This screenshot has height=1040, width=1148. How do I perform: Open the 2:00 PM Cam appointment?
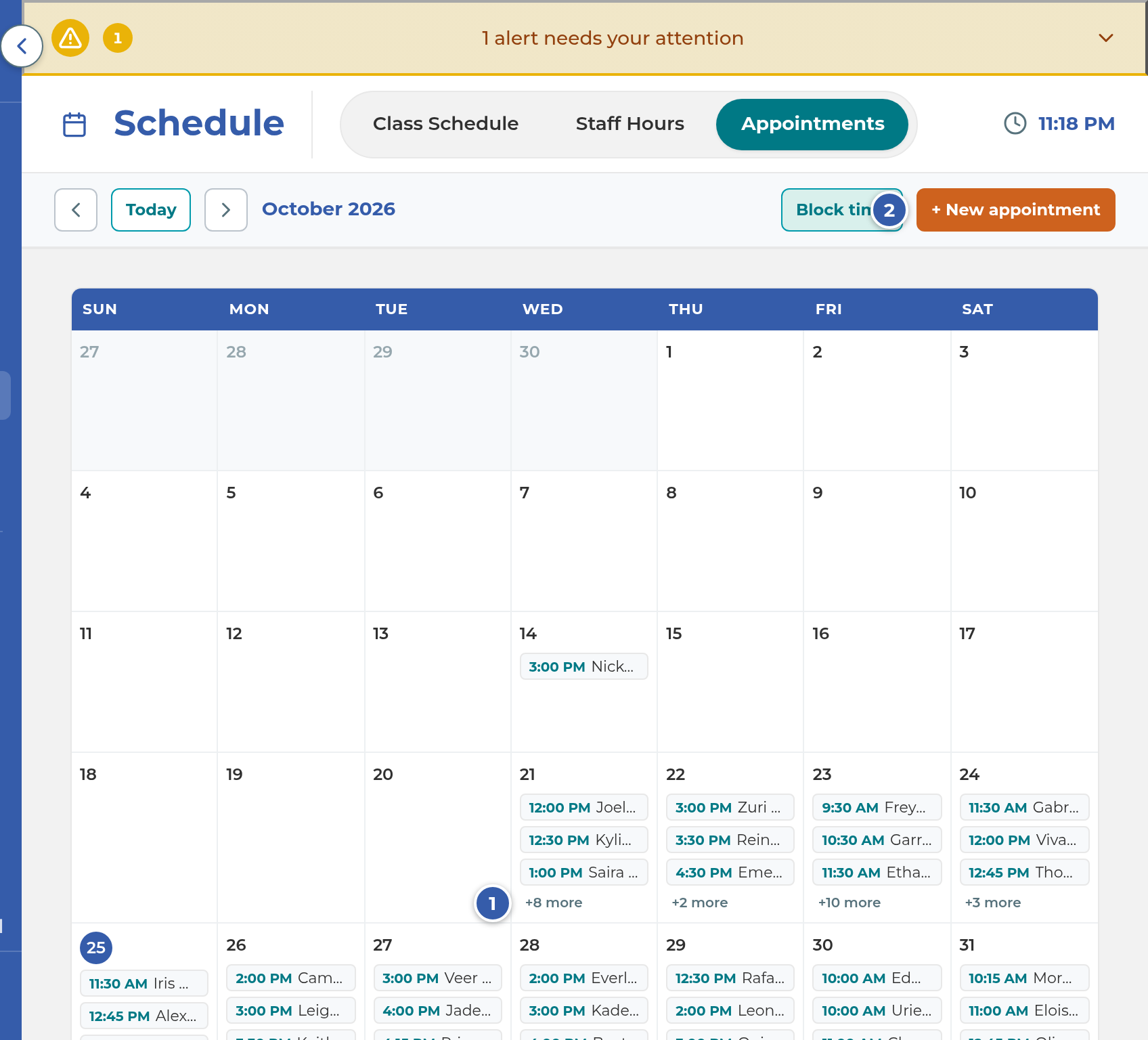[291, 978]
